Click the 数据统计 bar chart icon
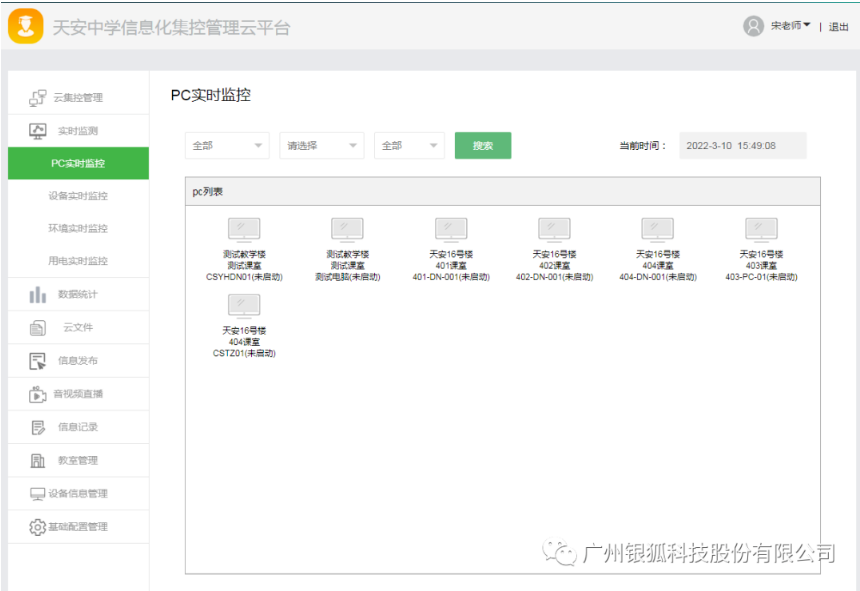This screenshot has height=591, width=860. (x=38, y=295)
